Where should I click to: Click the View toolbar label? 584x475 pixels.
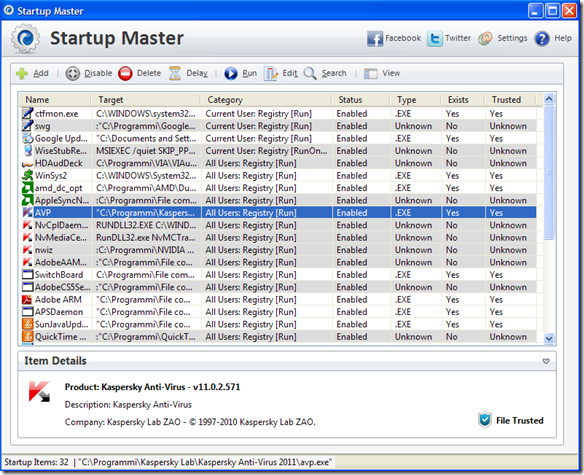391,73
